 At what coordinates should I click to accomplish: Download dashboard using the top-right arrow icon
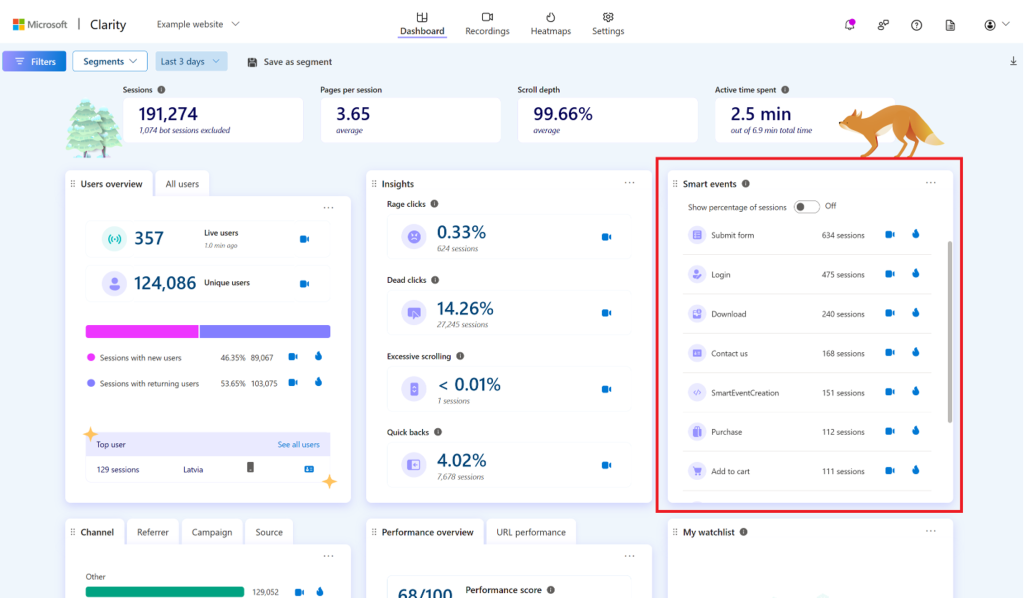click(x=1013, y=61)
